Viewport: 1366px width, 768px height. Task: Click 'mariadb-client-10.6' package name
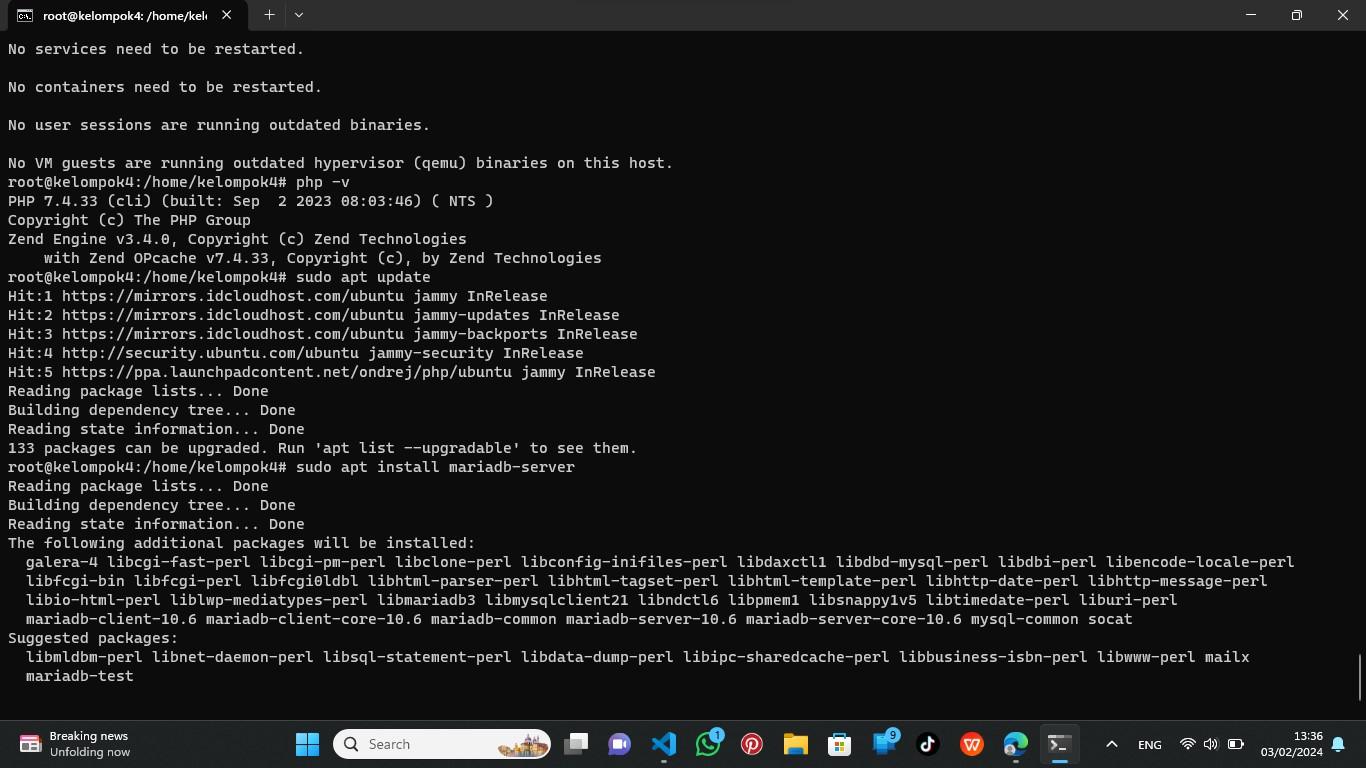point(111,619)
